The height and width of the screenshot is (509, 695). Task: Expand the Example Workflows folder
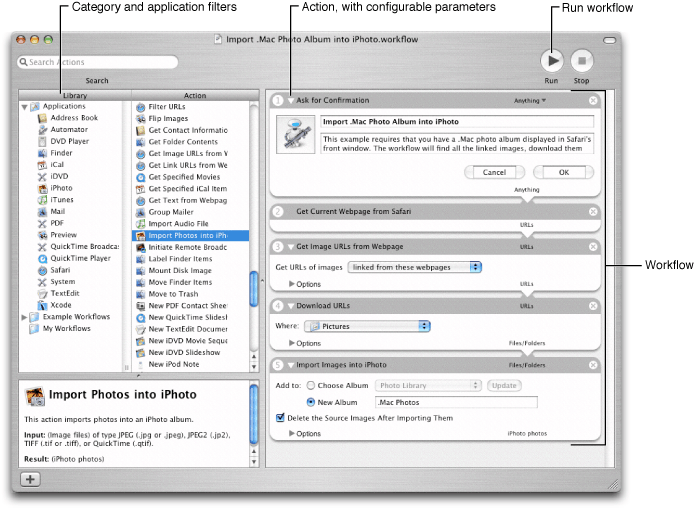pos(25,317)
